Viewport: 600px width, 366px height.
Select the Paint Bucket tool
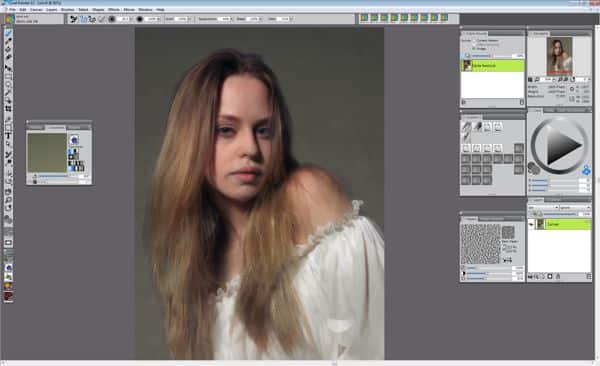[x=8, y=49]
